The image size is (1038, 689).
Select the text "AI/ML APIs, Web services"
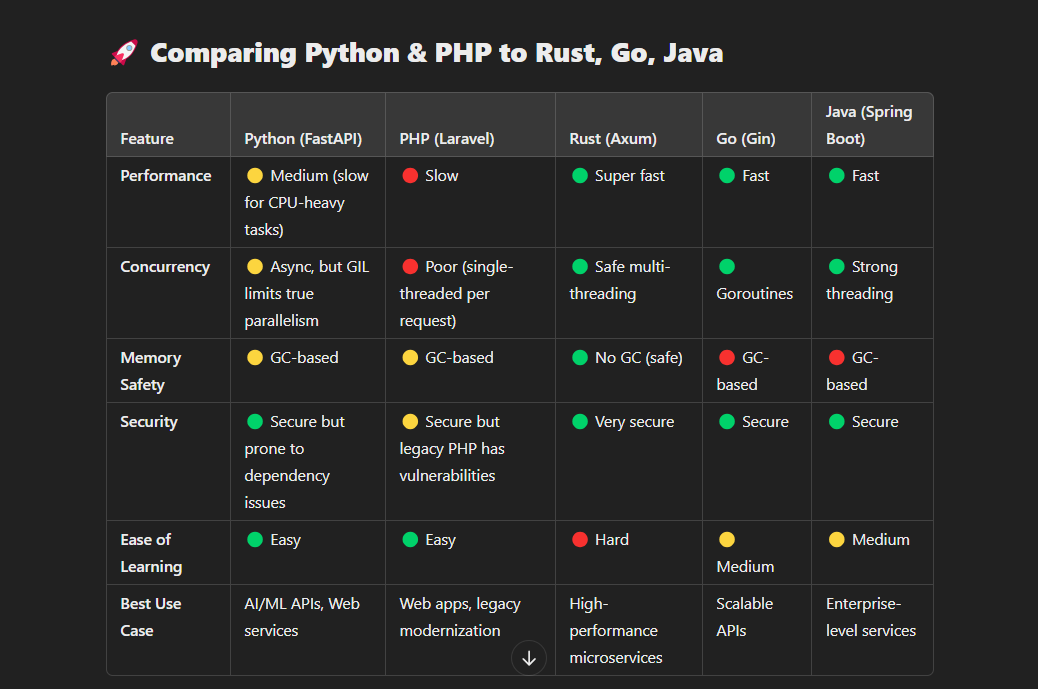[x=302, y=617]
